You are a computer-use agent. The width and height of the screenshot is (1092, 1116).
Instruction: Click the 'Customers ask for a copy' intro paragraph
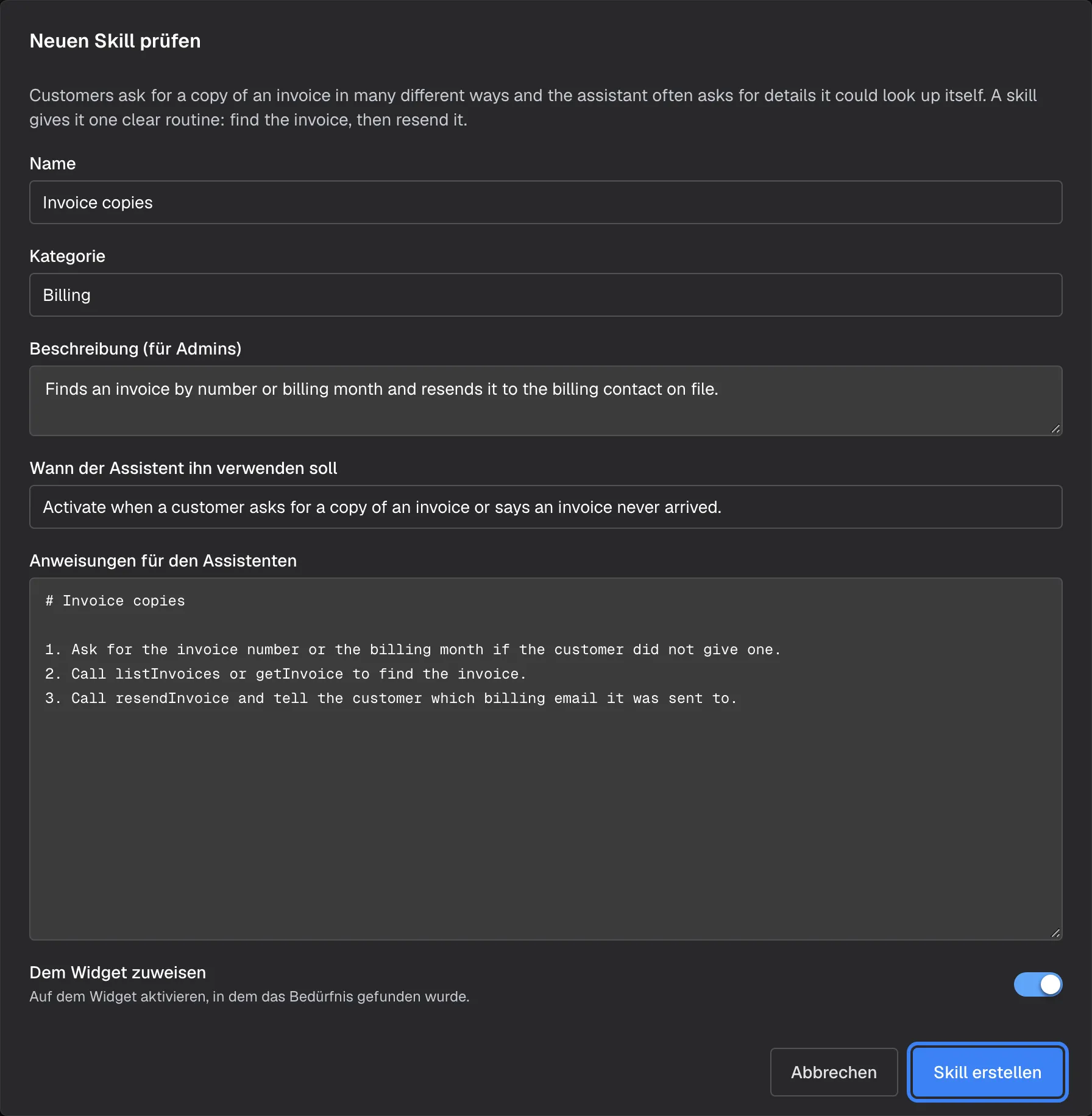click(533, 107)
